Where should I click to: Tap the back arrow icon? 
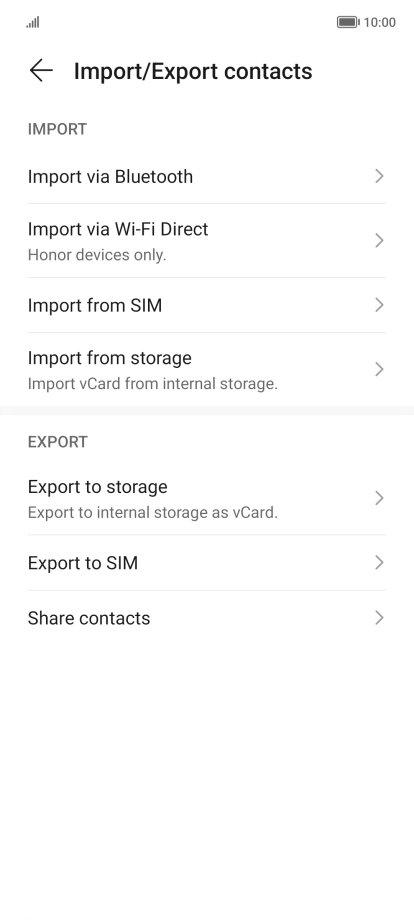point(41,70)
